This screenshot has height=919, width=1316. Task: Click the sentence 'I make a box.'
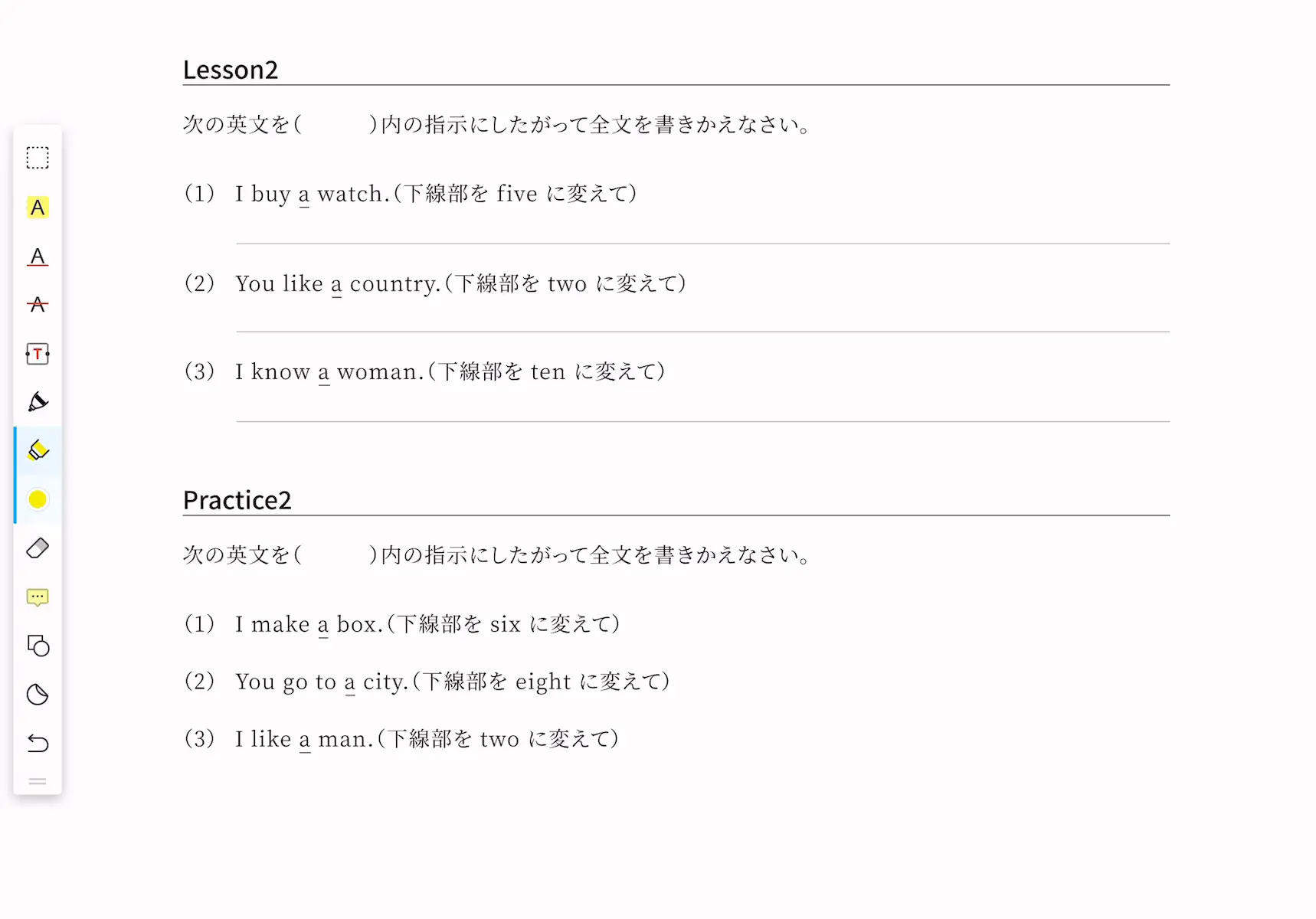point(309,625)
